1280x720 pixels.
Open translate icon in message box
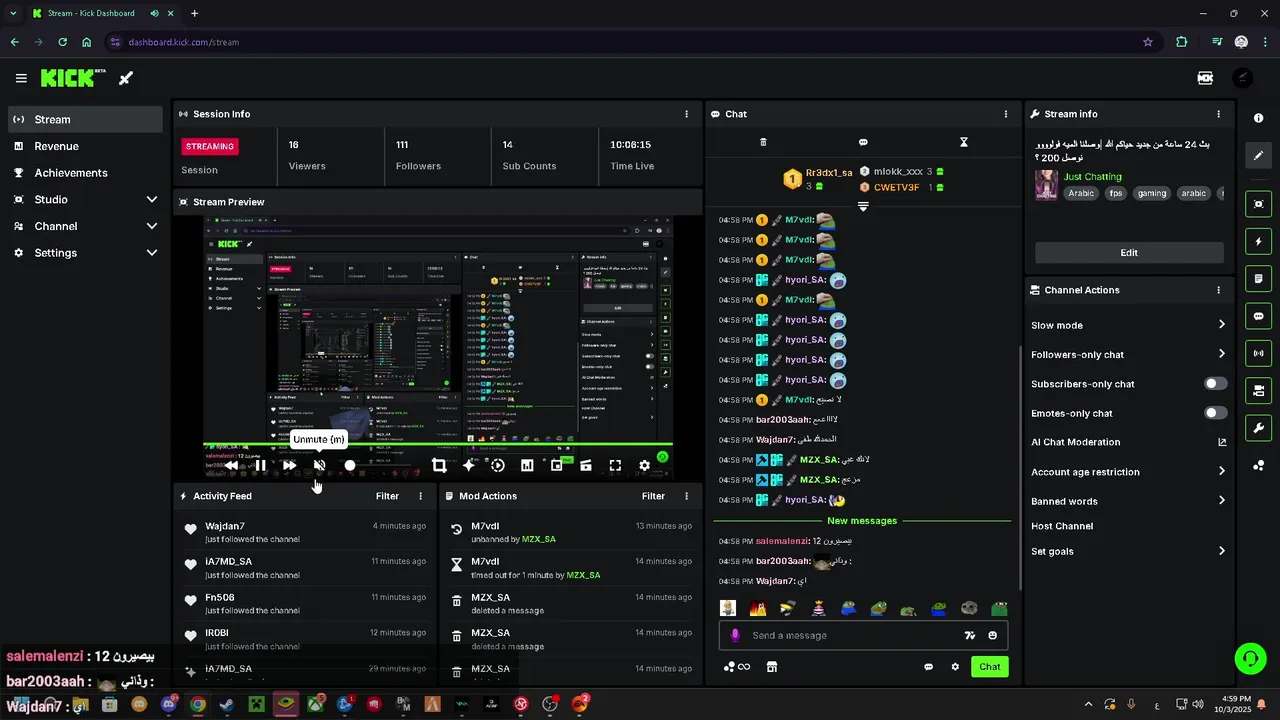pos(969,635)
